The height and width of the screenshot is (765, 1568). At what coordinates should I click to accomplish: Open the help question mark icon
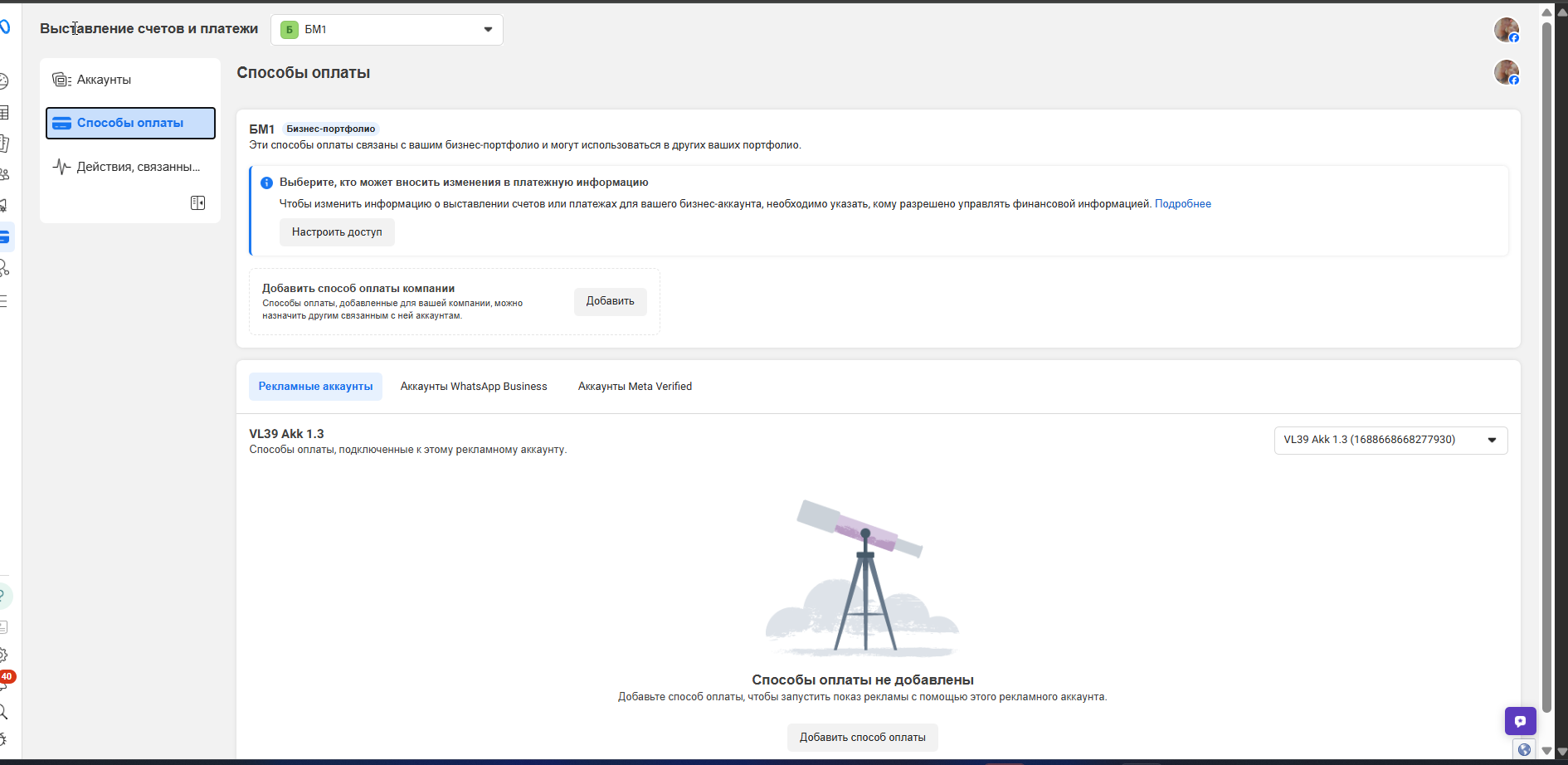3,596
